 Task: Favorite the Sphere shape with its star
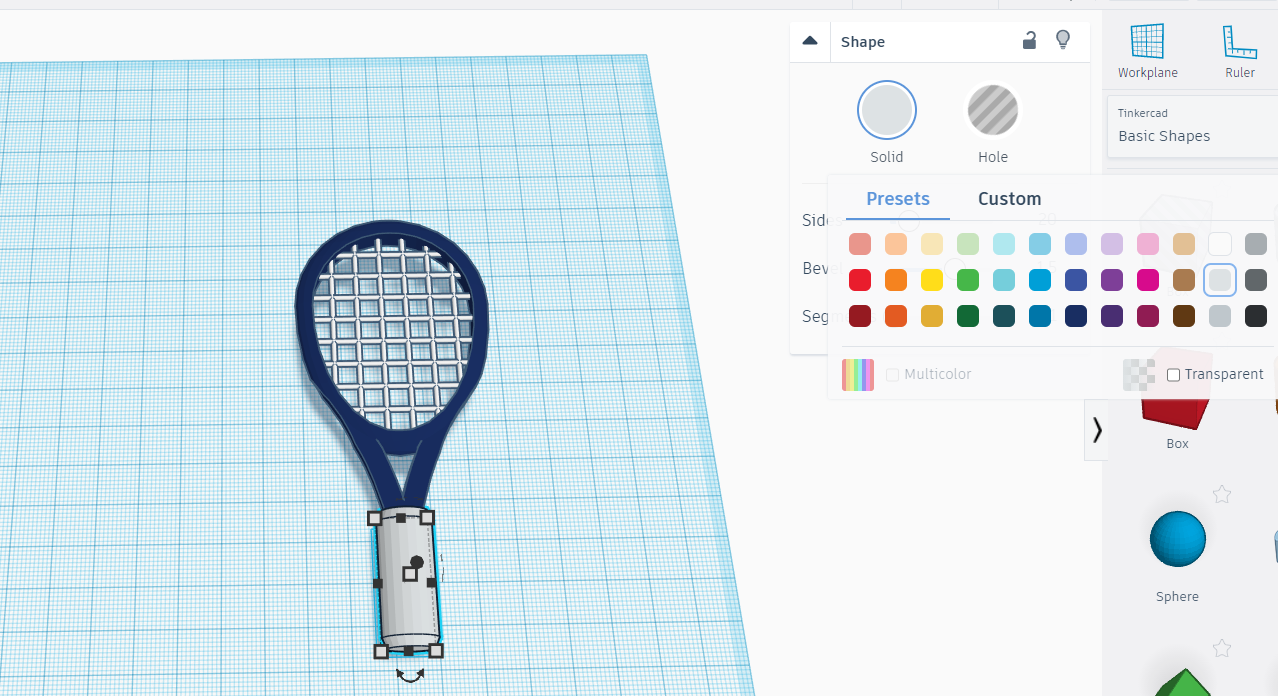(1222, 494)
